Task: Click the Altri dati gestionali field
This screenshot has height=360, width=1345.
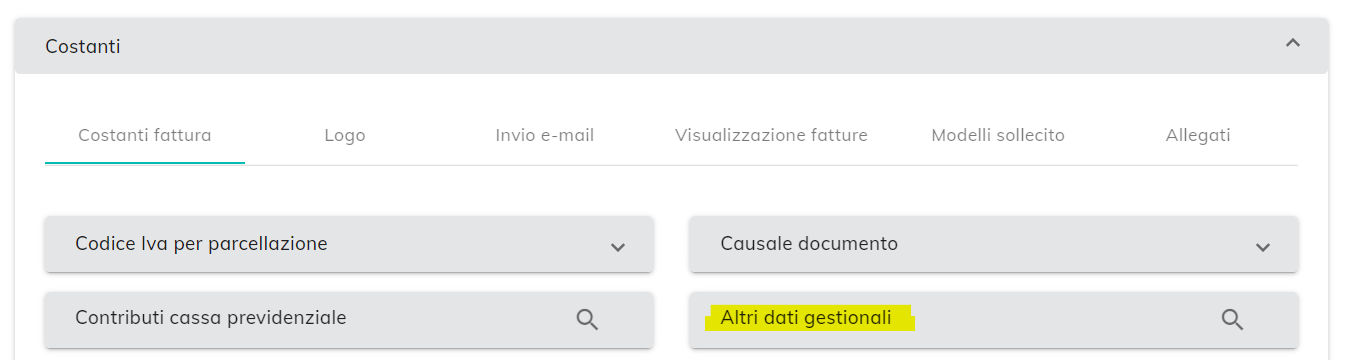Action: (x=994, y=320)
